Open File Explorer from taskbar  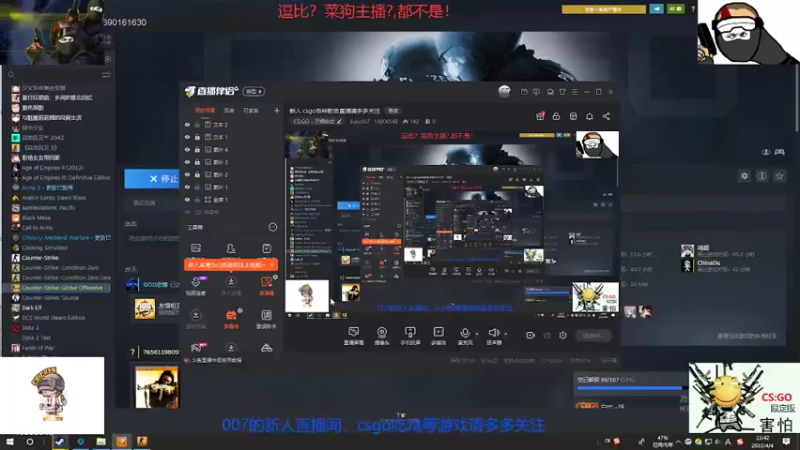click(x=101, y=441)
